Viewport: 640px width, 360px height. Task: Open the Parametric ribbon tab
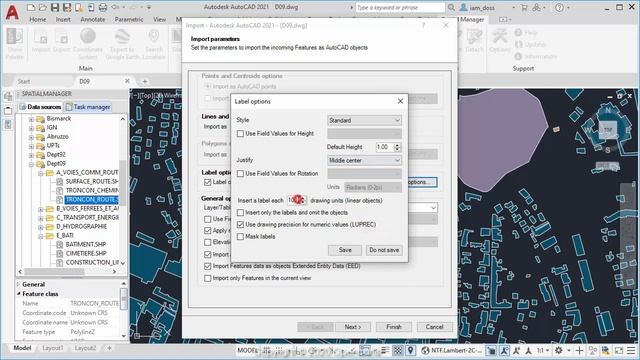[129, 19]
